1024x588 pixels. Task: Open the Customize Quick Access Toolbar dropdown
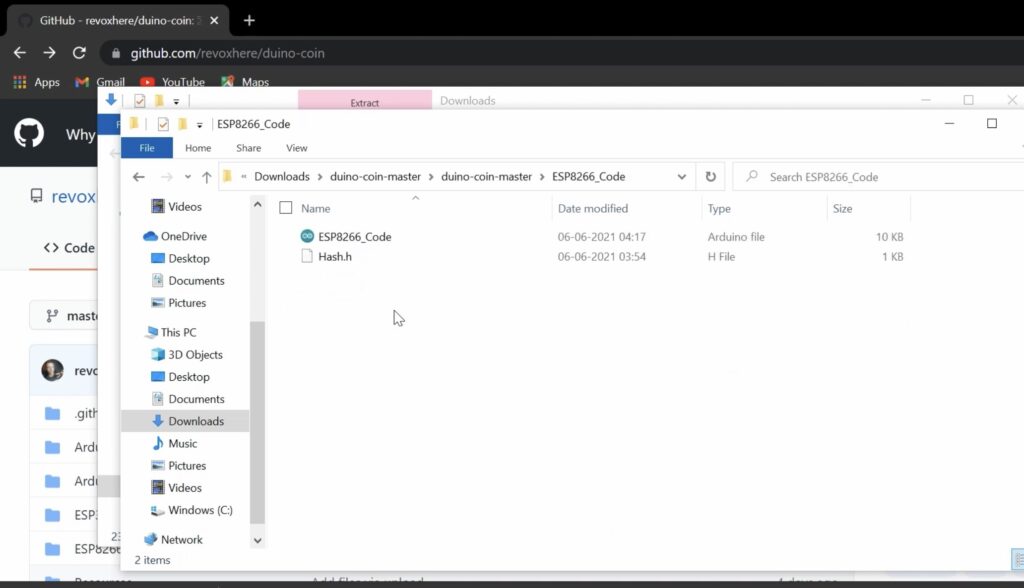coord(200,125)
